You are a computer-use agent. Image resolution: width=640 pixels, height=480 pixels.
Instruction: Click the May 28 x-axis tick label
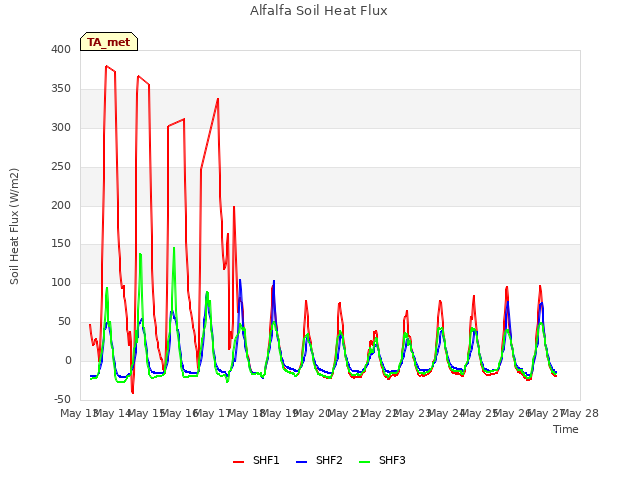581,413
